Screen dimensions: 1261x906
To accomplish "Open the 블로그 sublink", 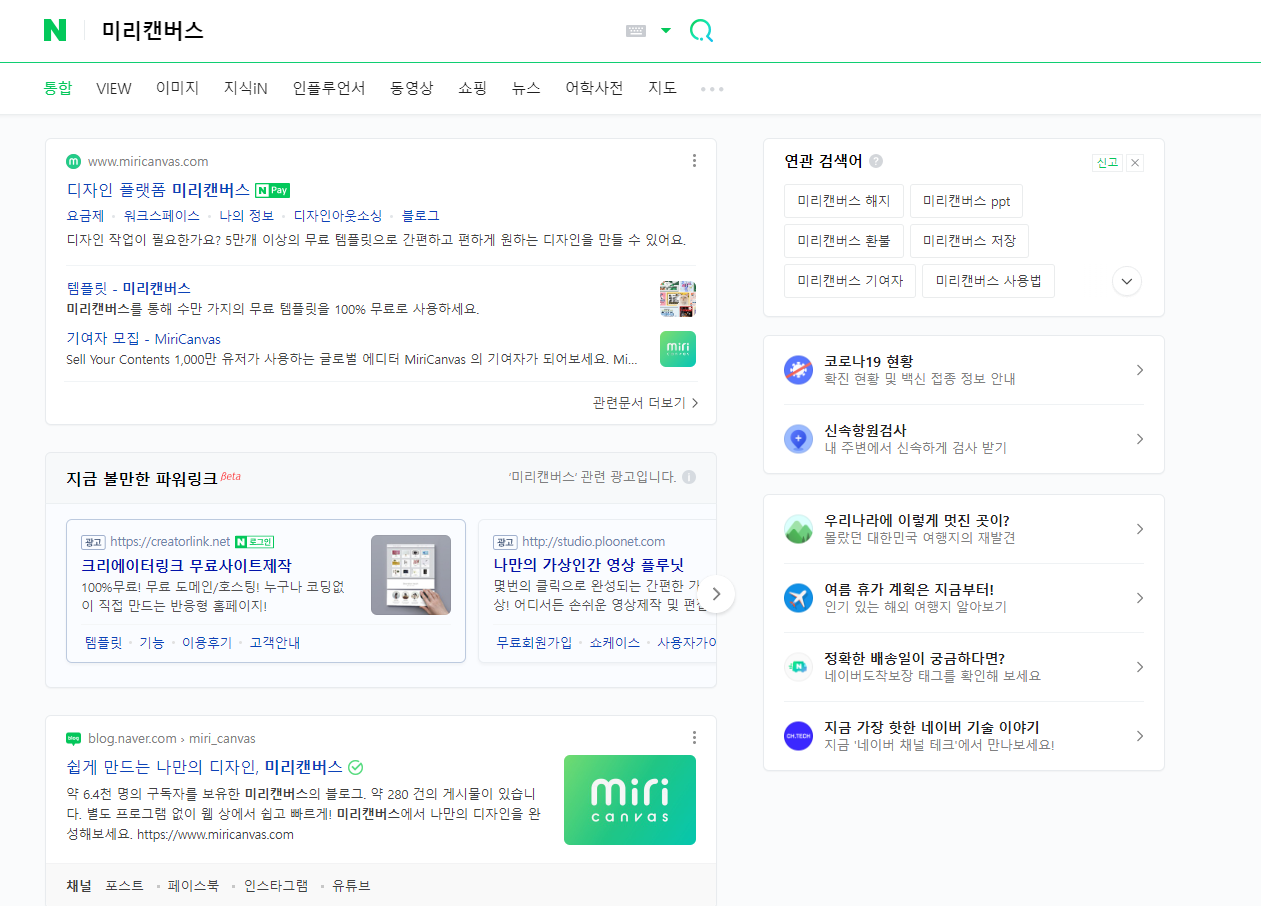I will pyautogui.click(x=420, y=215).
